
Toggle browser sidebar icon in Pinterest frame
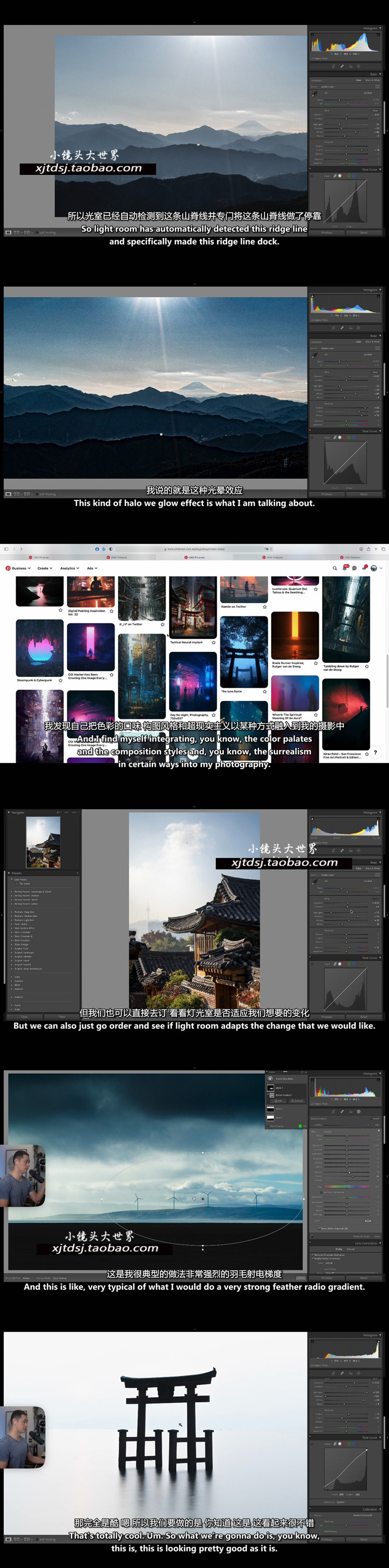[x=6, y=549]
